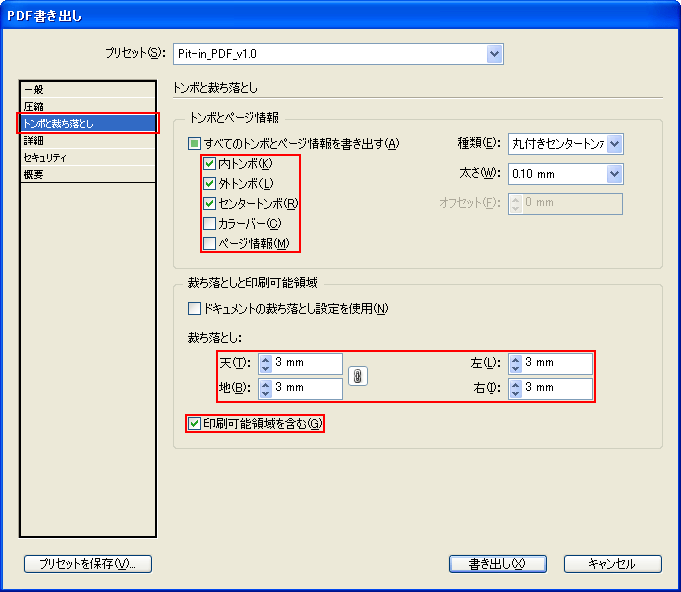Enable the ページ情報 checkbox
681x592 pixels.
pyautogui.click(x=209, y=244)
